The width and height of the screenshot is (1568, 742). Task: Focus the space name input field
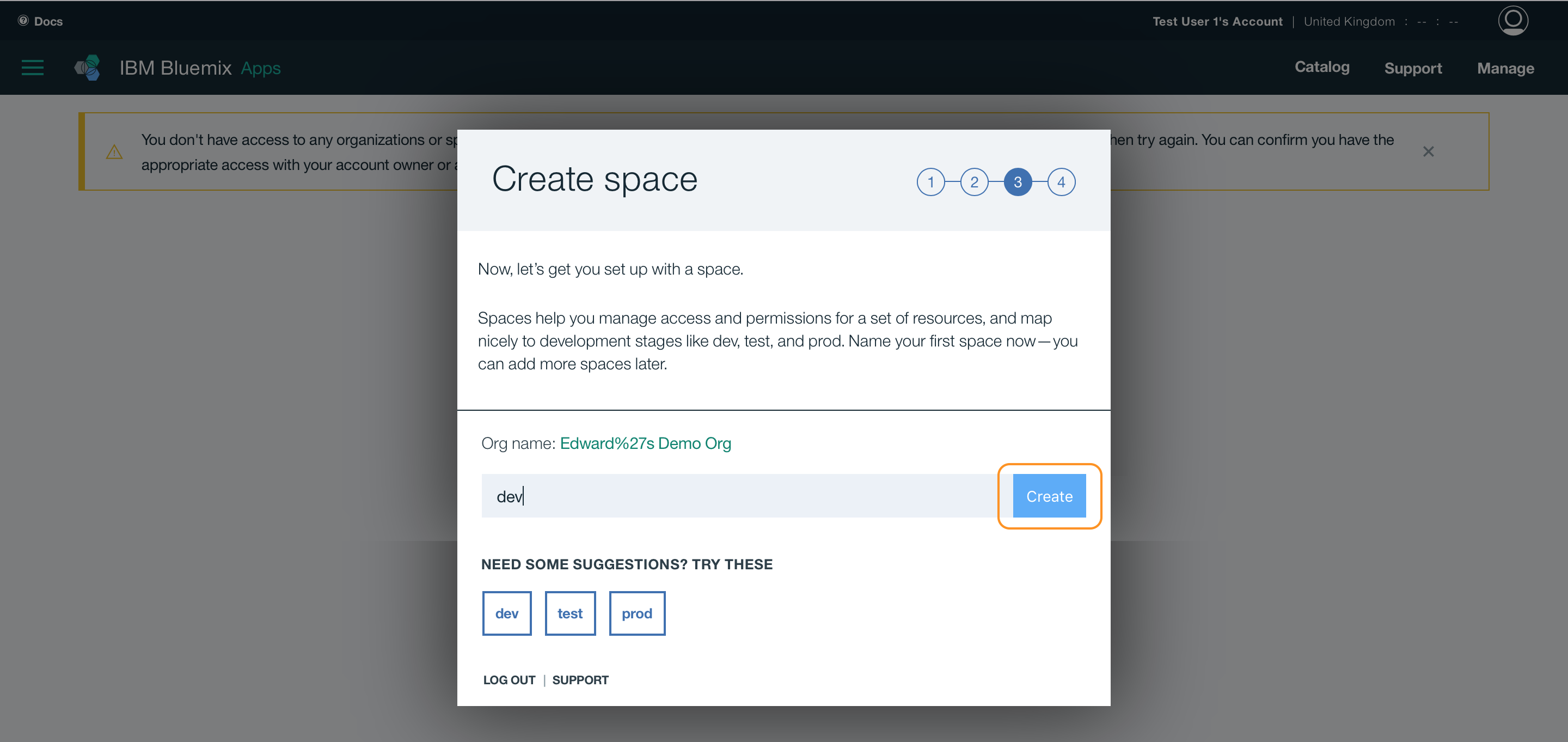pos(738,496)
